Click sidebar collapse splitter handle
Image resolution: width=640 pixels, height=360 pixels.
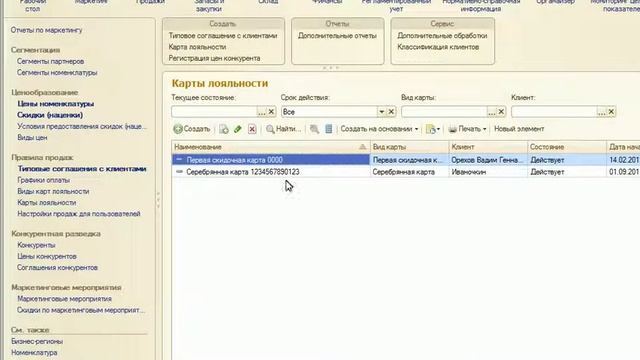pyautogui.click(x=158, y=200)
